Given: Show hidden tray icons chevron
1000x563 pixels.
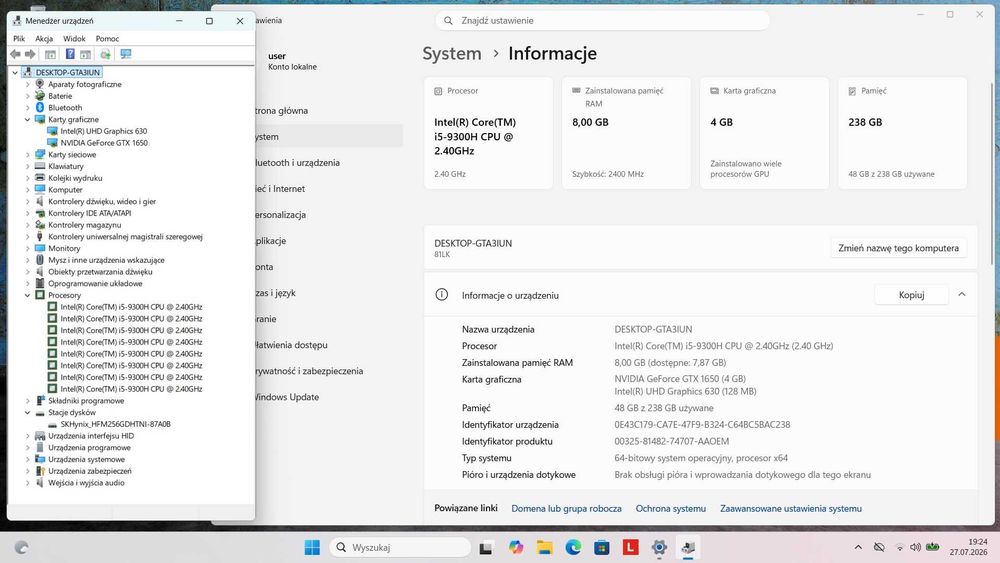Looking at the screenshot, I should 858,547.
